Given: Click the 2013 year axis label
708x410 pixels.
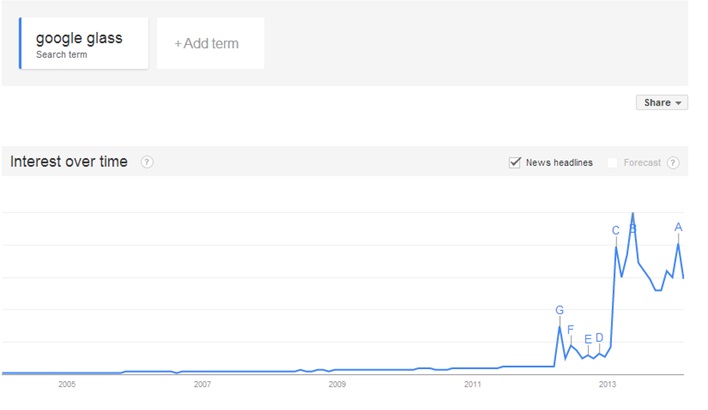Looking at the screenshot, I should point(607,384).
